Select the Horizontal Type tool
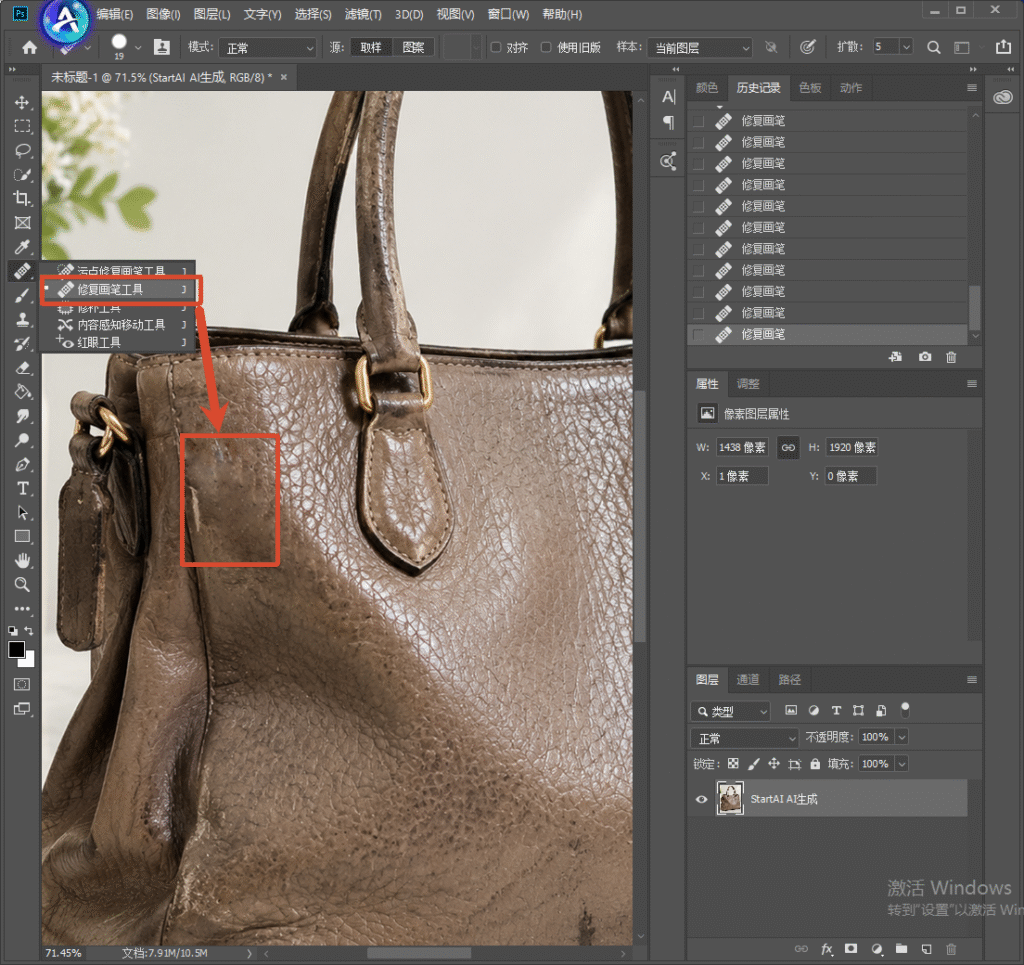Viewport: 1024px width, 965px height. (x=22, y=488)
